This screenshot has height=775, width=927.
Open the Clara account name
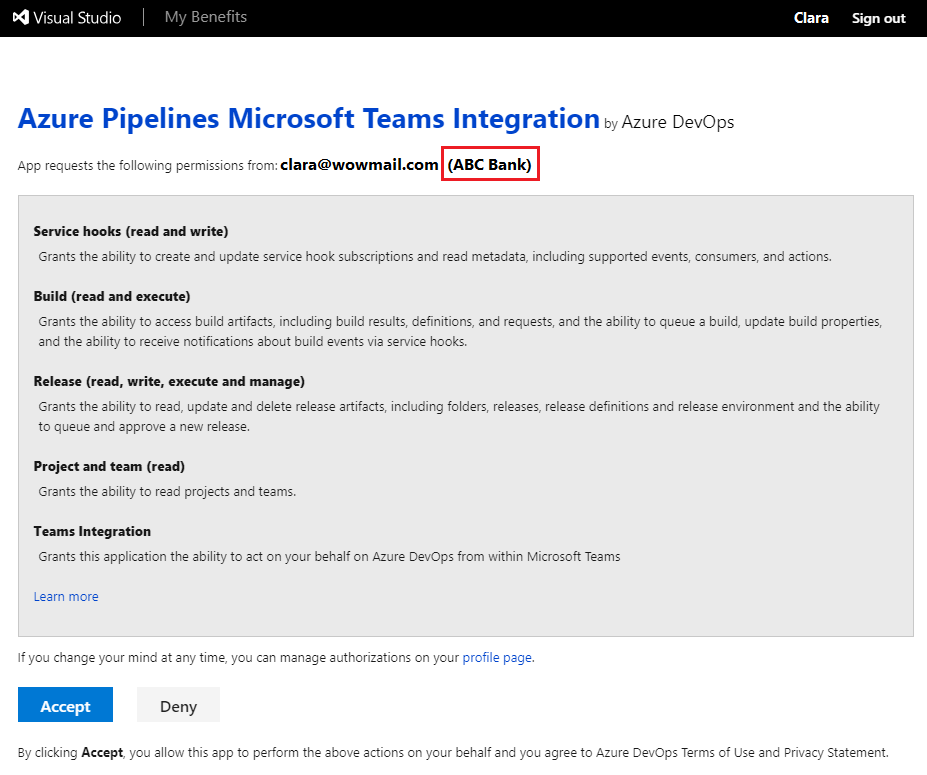pyautogui.click(x=811, y=18)
